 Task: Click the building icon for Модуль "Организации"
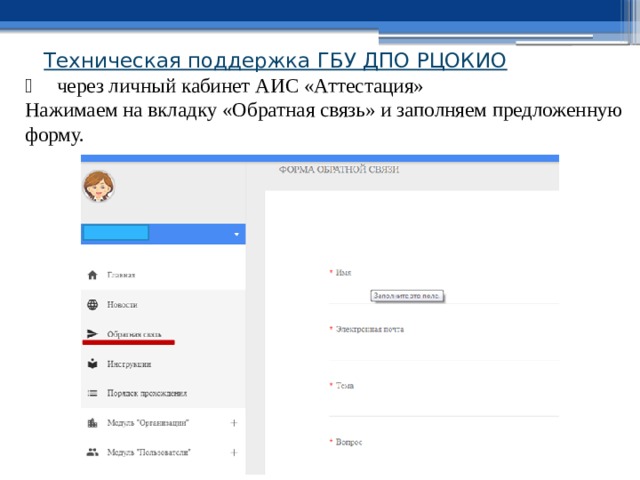pyautogui.click(x=93, y=422)
